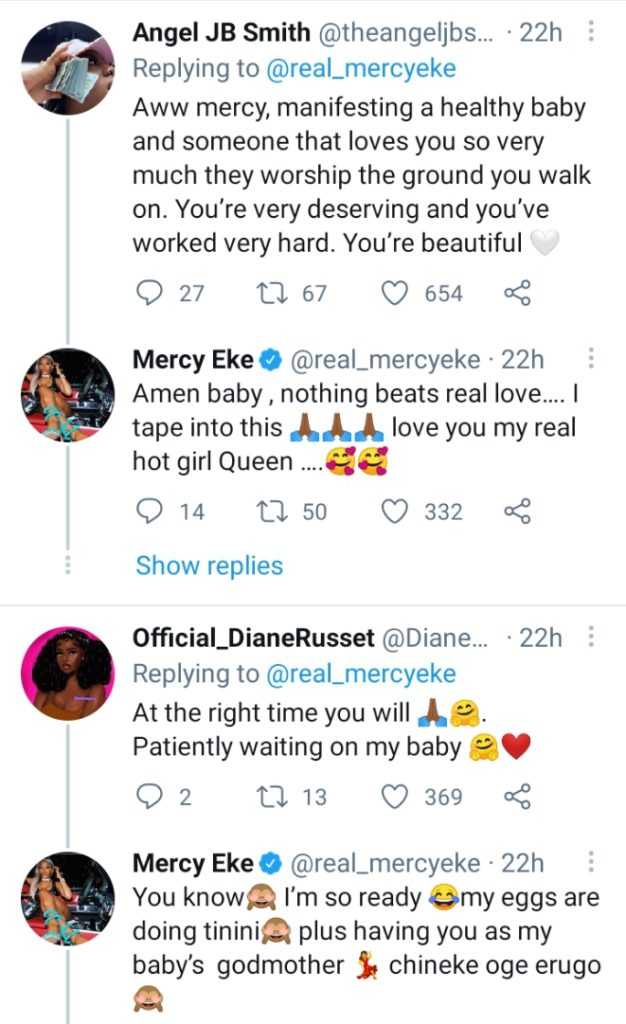
Task: Share Official_DianeRusset's tweet
Action: pyautogui.click(x=516, y=797)
